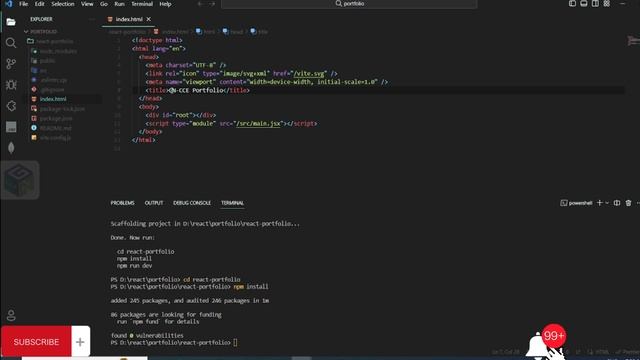Click the terminal prompt input line

(x=174, y=342)
